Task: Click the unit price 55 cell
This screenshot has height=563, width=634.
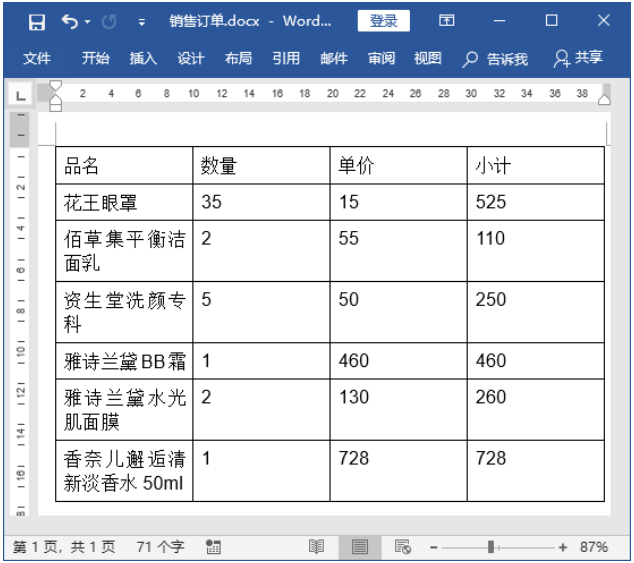Action: 399,251
